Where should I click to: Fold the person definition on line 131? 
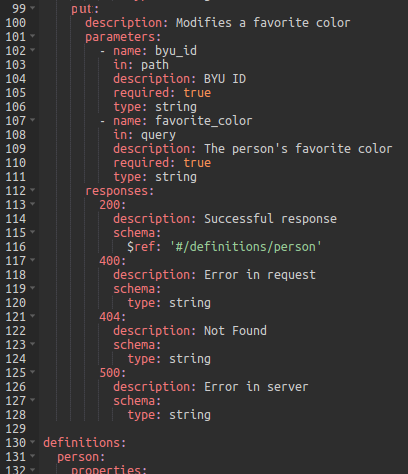click(32, 455)
